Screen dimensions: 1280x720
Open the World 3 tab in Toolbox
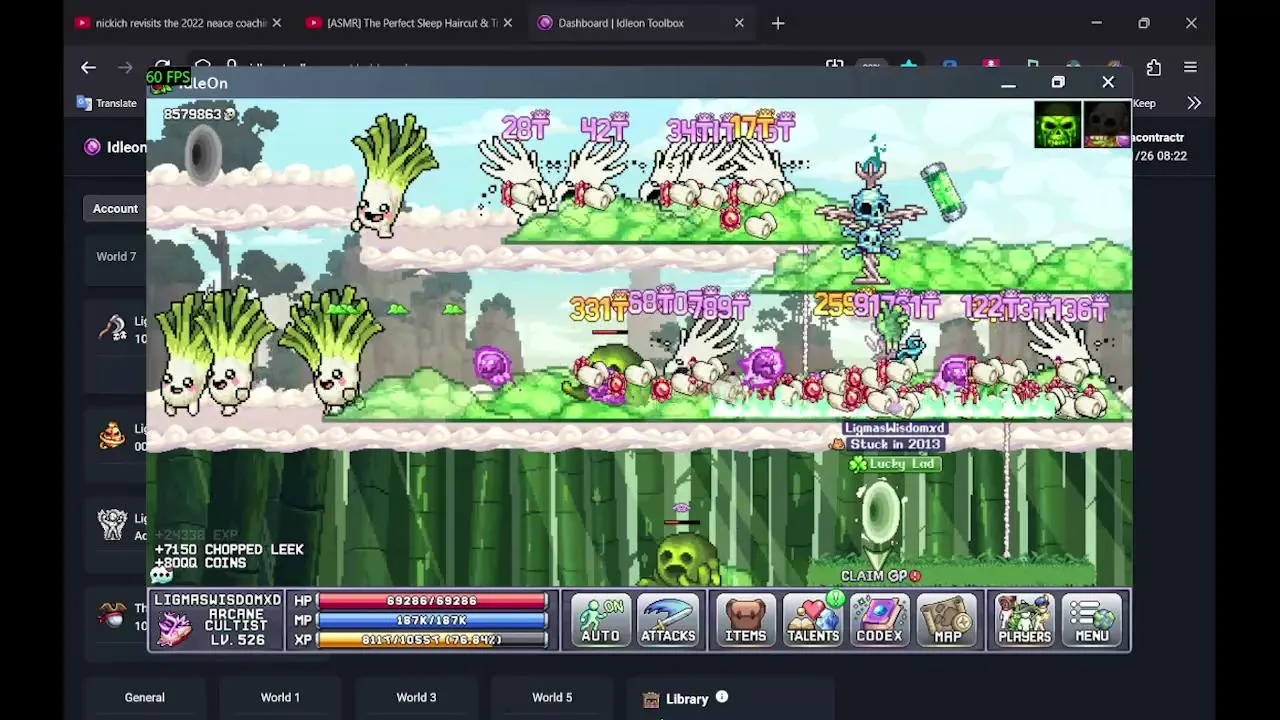point(416,697)
